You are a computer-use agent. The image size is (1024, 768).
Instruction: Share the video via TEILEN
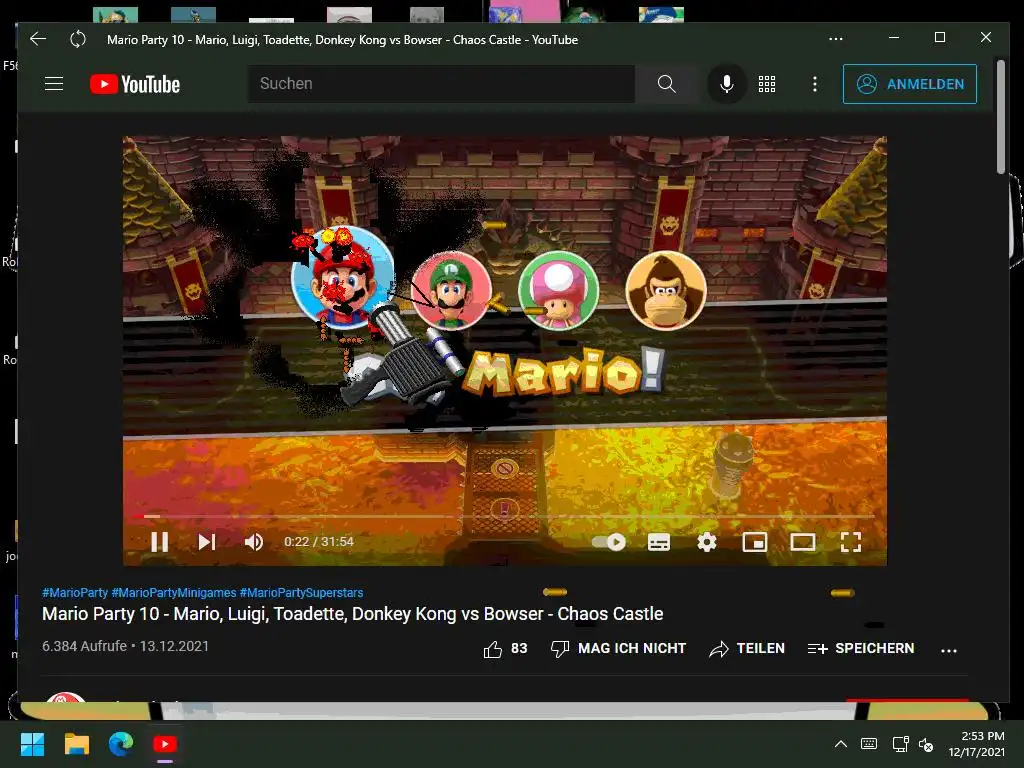click(747, 648)
